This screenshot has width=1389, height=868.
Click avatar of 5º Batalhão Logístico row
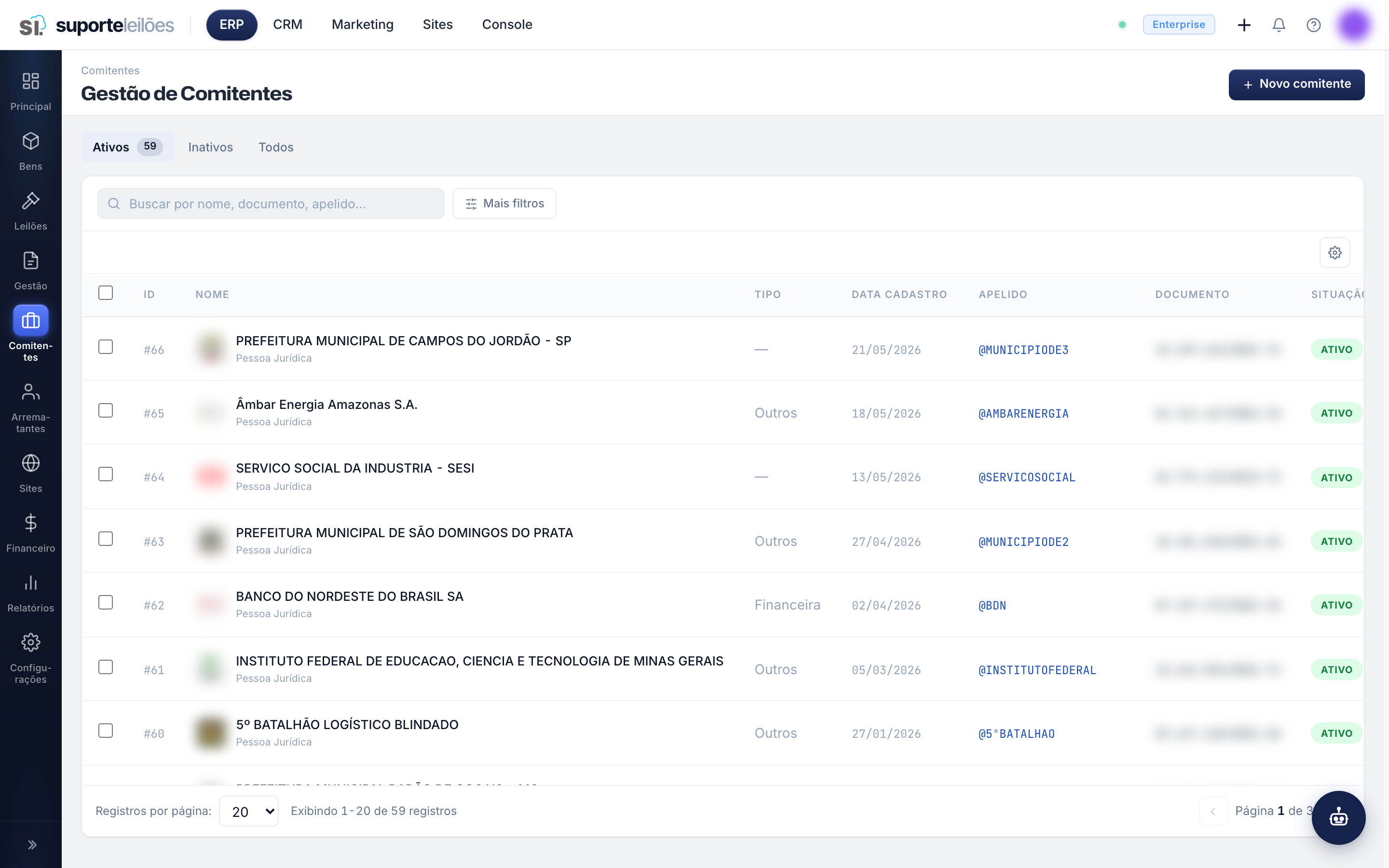[x=211, y=732]
